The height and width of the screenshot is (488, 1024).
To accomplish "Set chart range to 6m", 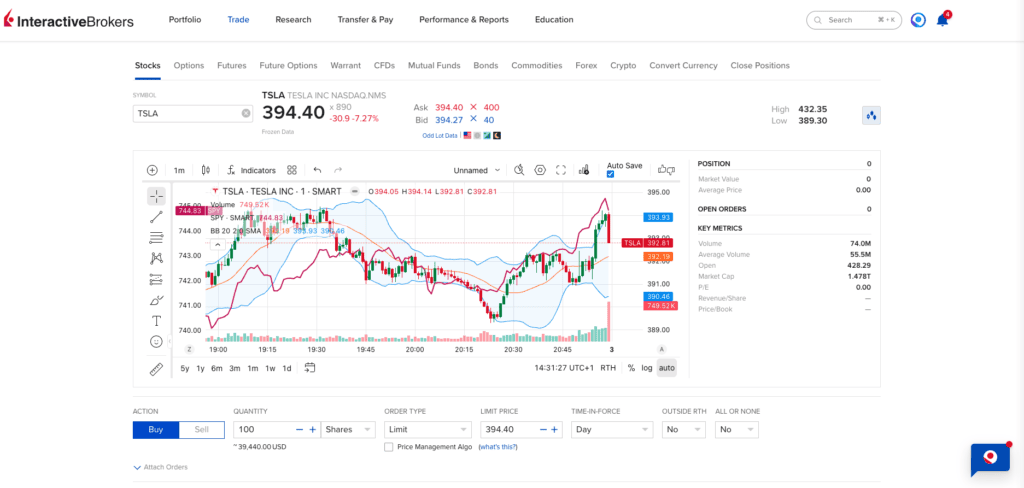I will tap(217, 368).
